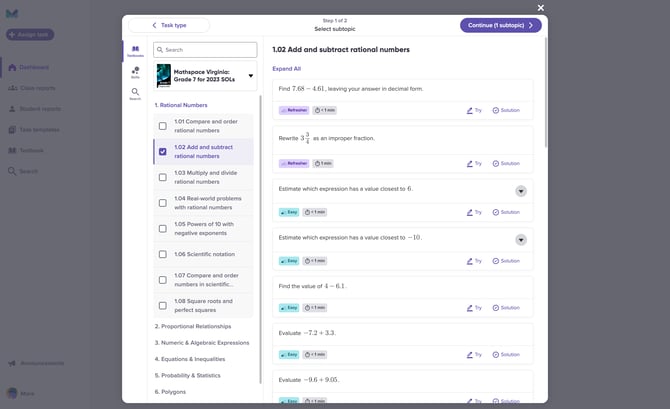The image size is (670, 409).
Task: Open Search in left navigation
Action: pos(23,171)
